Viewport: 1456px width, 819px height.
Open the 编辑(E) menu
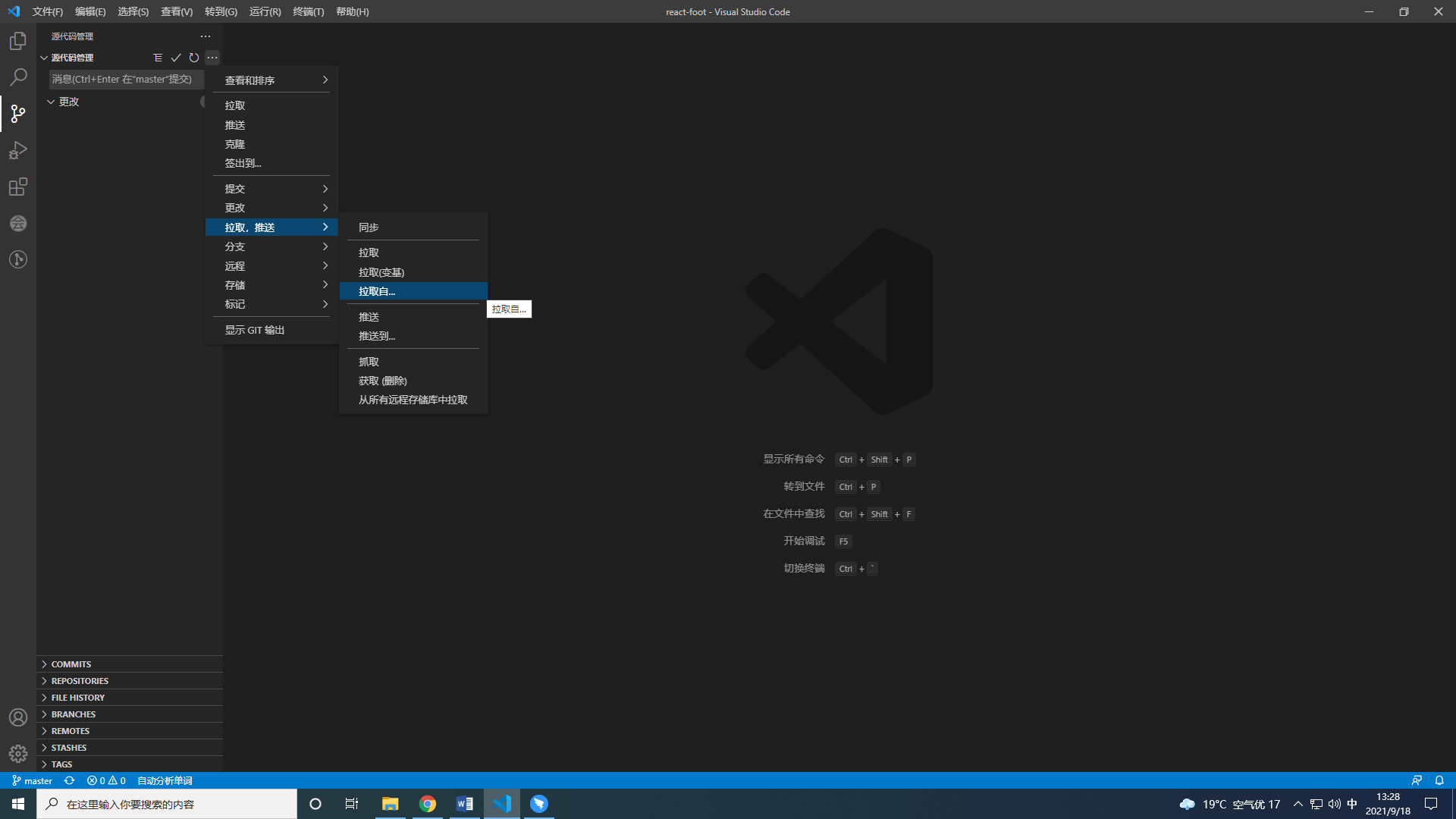(x=90, y=11)
